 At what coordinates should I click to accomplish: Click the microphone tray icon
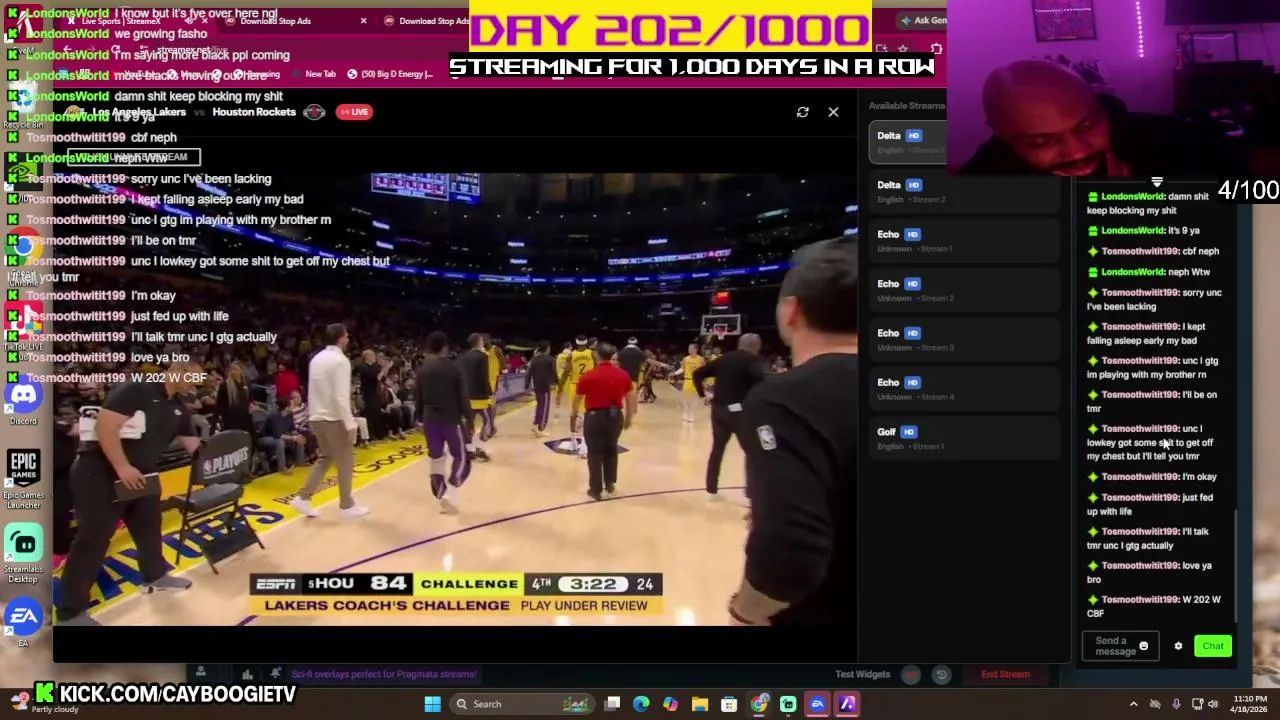click(1176, 704)
